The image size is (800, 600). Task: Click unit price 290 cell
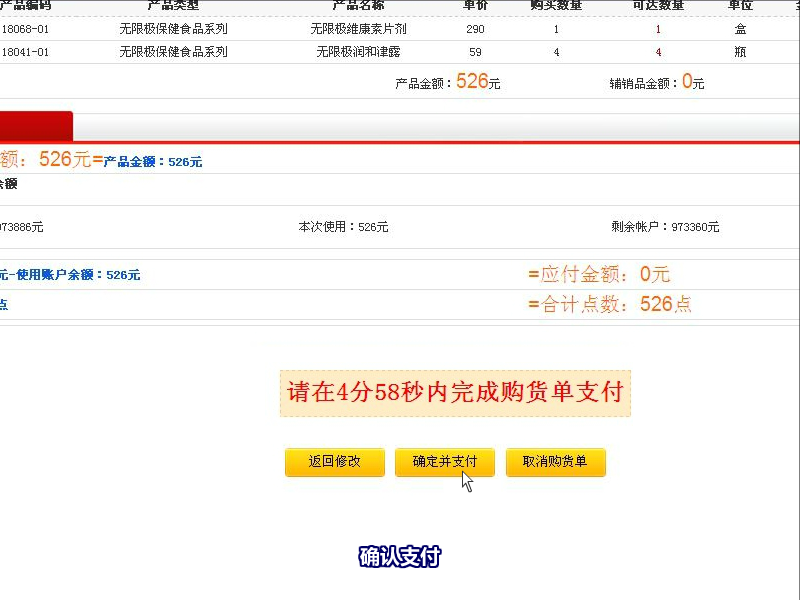475,29
